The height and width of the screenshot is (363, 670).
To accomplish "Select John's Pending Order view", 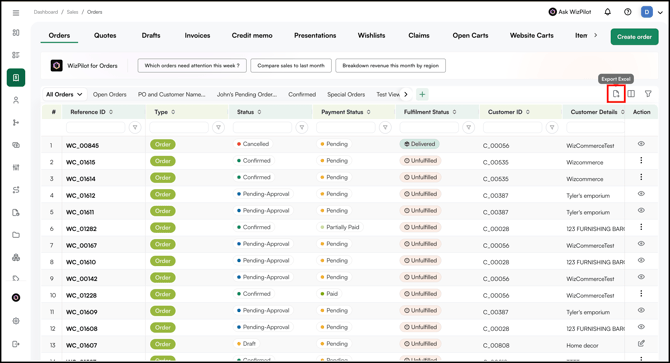I will (247, 94).
